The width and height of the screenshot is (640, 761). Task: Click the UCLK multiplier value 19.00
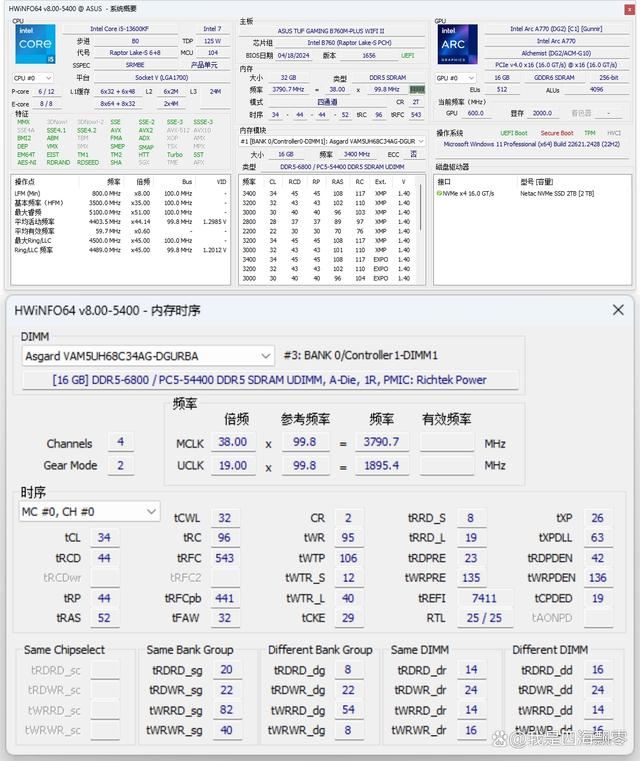pyautogui.click(x=233, y=465)
